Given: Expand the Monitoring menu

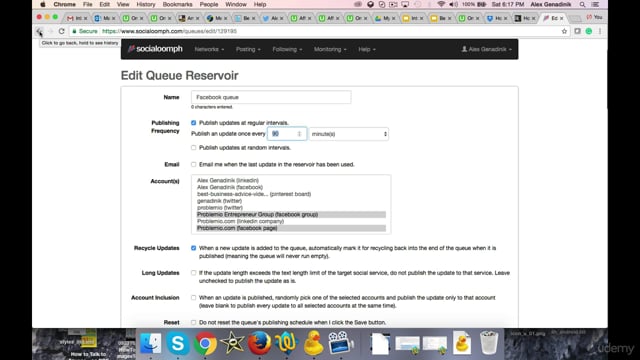Looking at the screenshot, I should point(330,49).
